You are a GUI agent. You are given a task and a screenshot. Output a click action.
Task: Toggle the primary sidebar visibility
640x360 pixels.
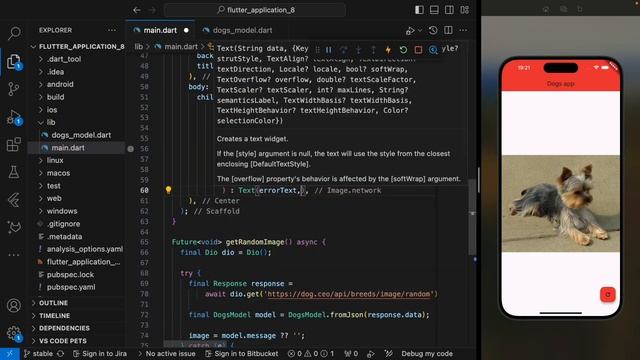tap(419, 10)
